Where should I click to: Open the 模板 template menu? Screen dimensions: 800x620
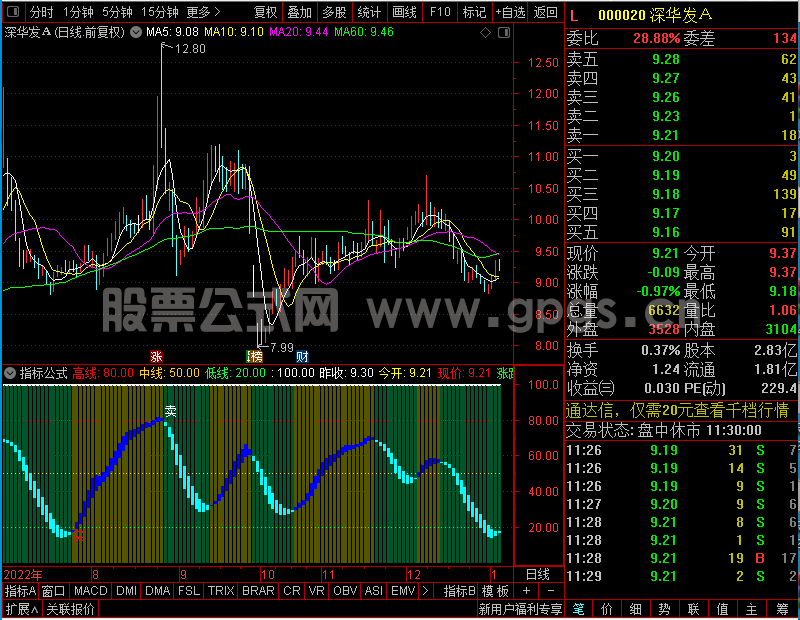(495, 591)
